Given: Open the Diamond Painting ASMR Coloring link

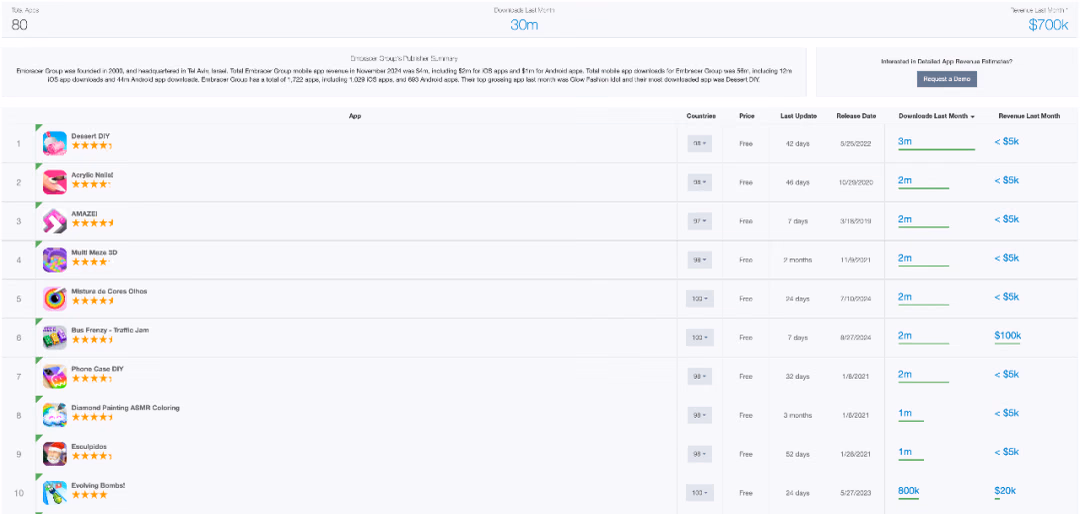Looking at the screenshot, I should click(x=125, y=408).
